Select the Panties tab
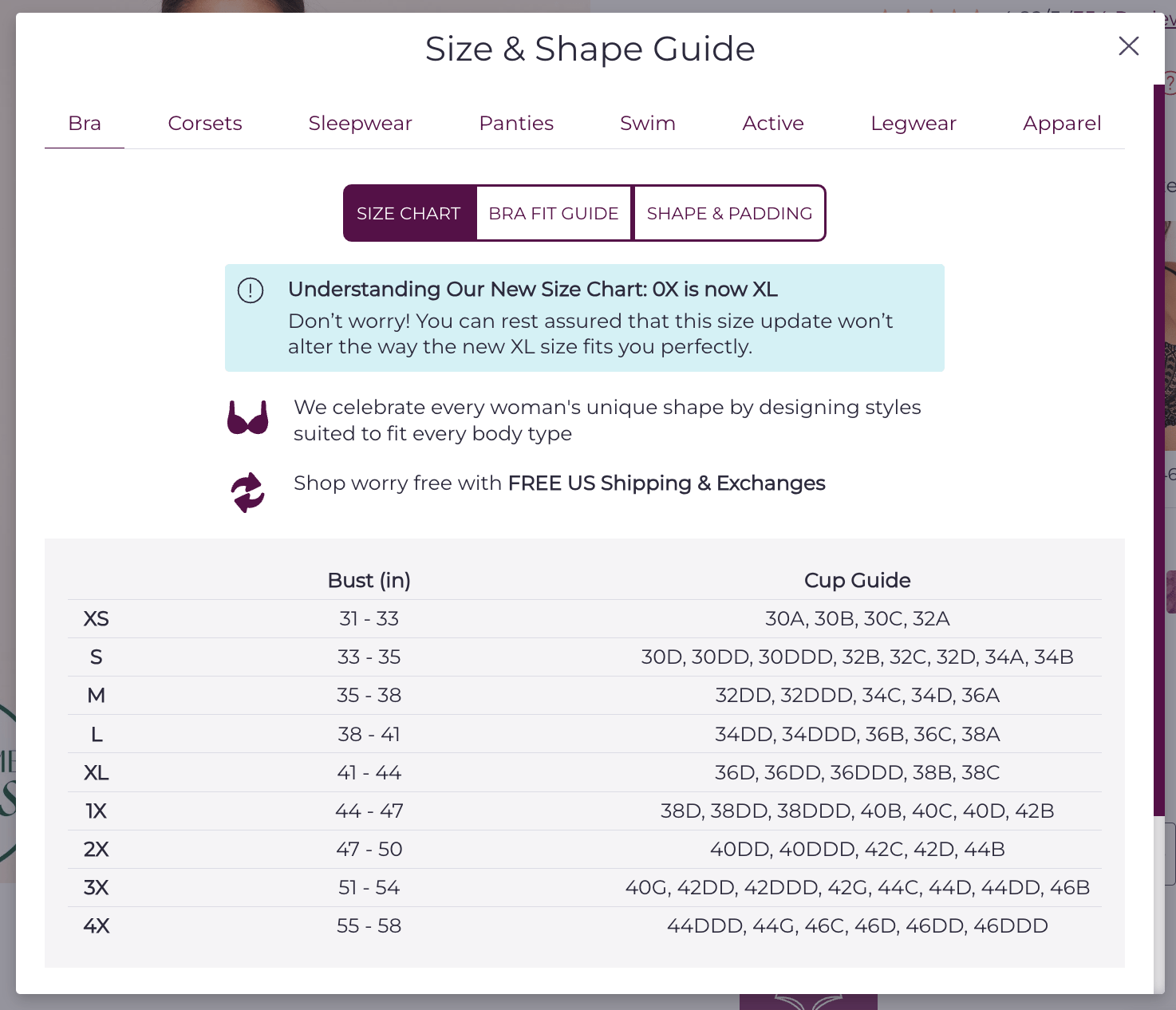The height and width of the screenshot is (1010, 1176). [x=515, y=123]
